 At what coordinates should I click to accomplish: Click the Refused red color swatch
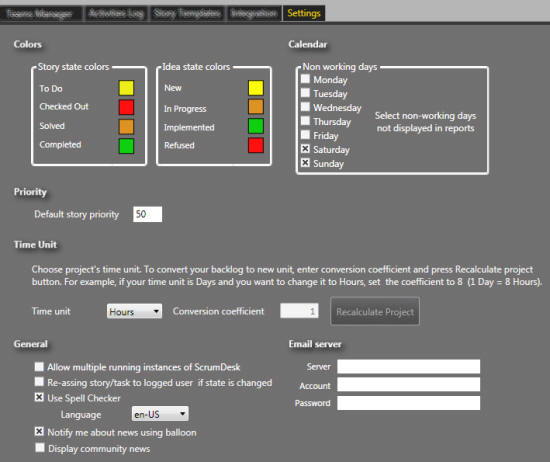[256, 145]
